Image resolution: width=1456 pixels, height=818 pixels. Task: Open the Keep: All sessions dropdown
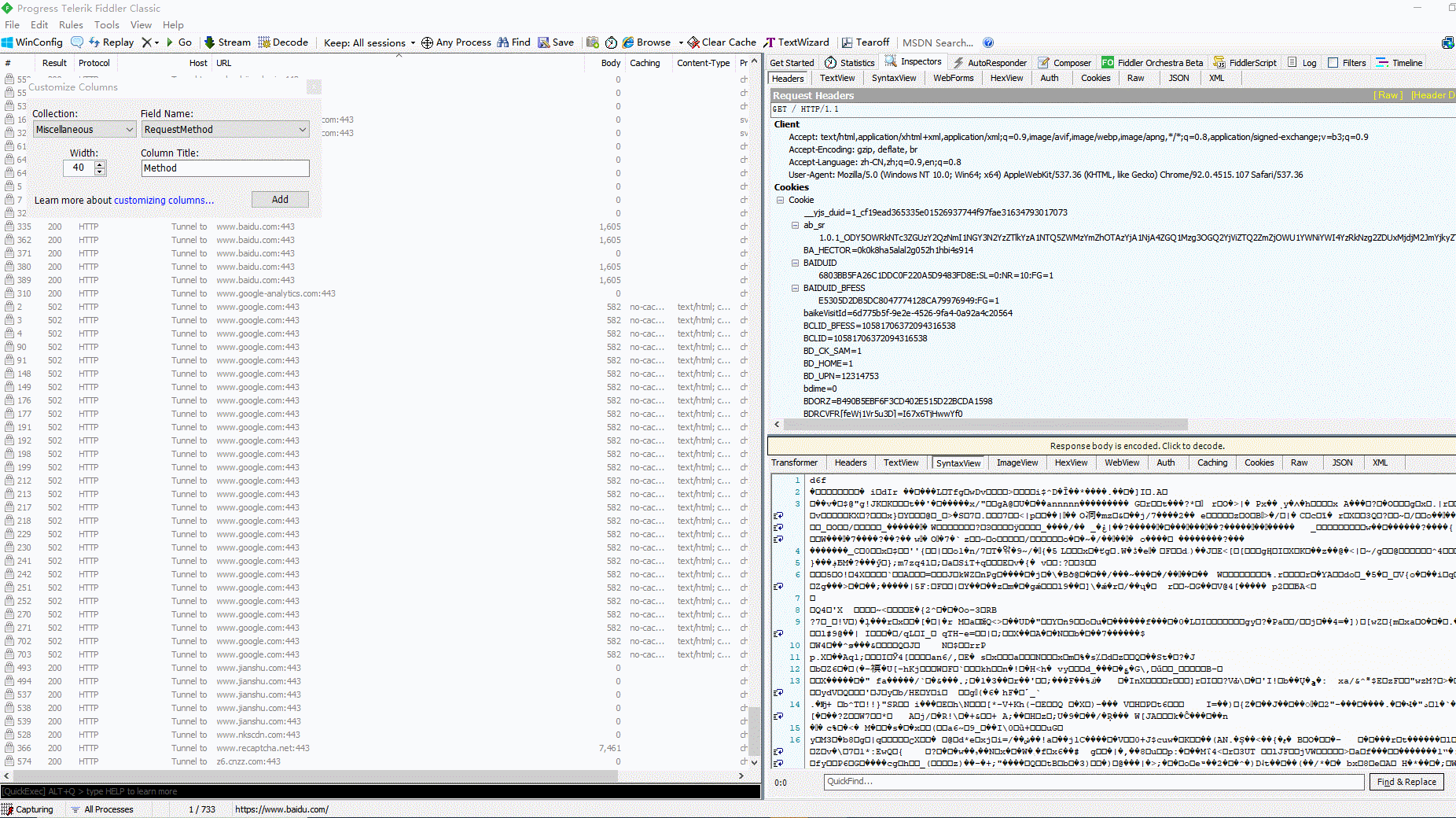pos(370,42)
